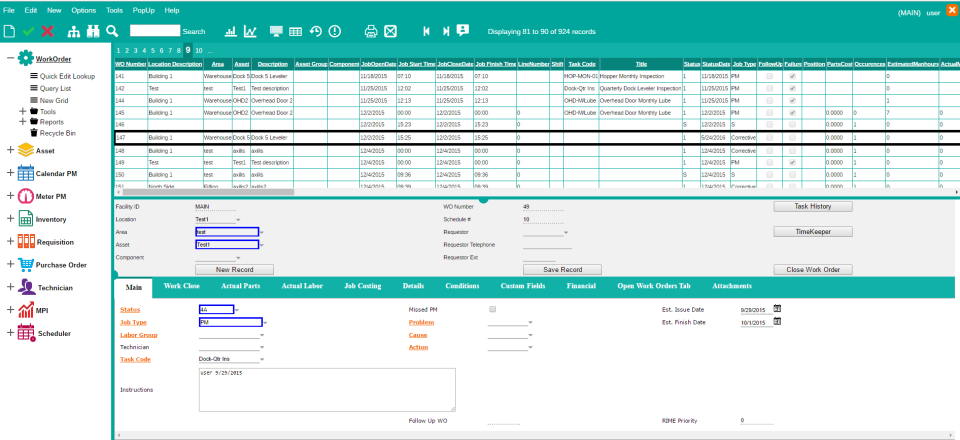The image size is (960, 440).
Task: Open the Problem dropdown list
Action: coord(531,322)
